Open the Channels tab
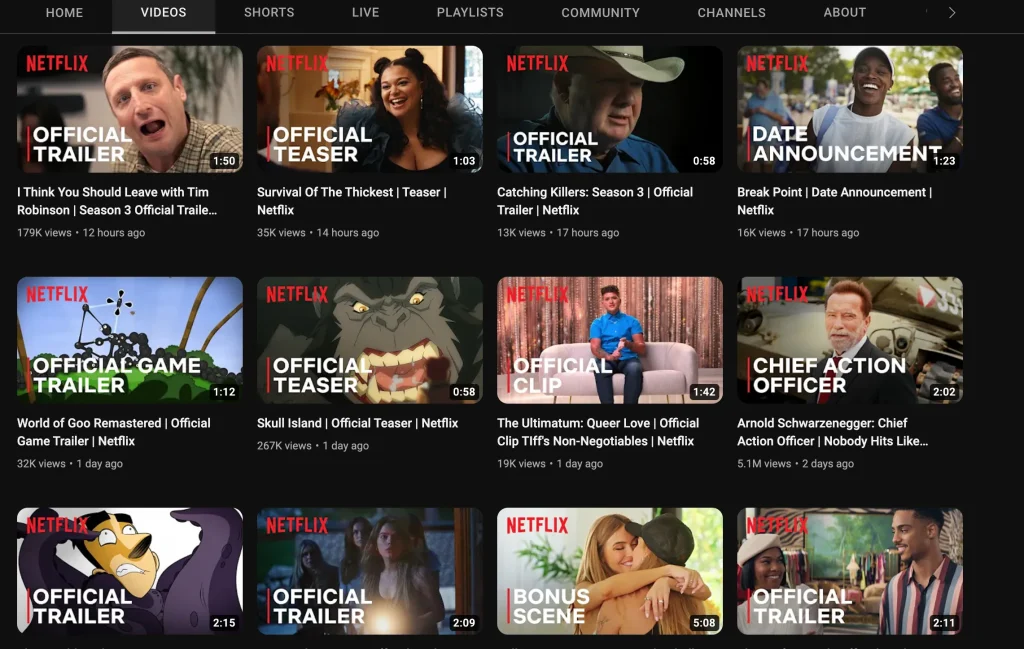This screenshot has width=1024, height=649. [731, 13]
